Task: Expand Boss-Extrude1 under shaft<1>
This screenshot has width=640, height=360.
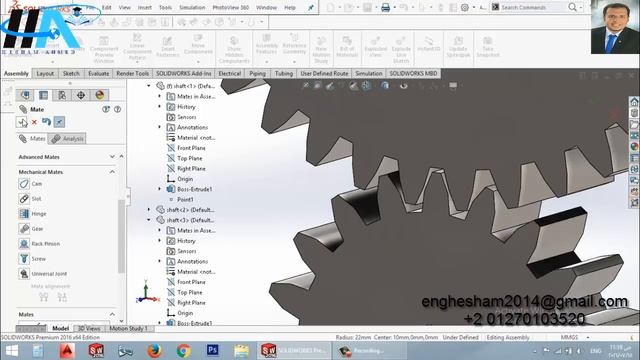Action: 160,189
